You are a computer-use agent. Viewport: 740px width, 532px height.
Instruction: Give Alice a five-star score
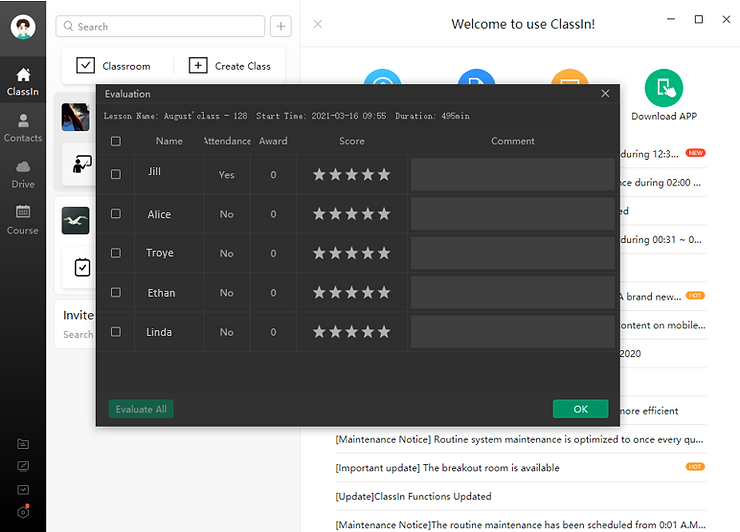coord(384,214)
